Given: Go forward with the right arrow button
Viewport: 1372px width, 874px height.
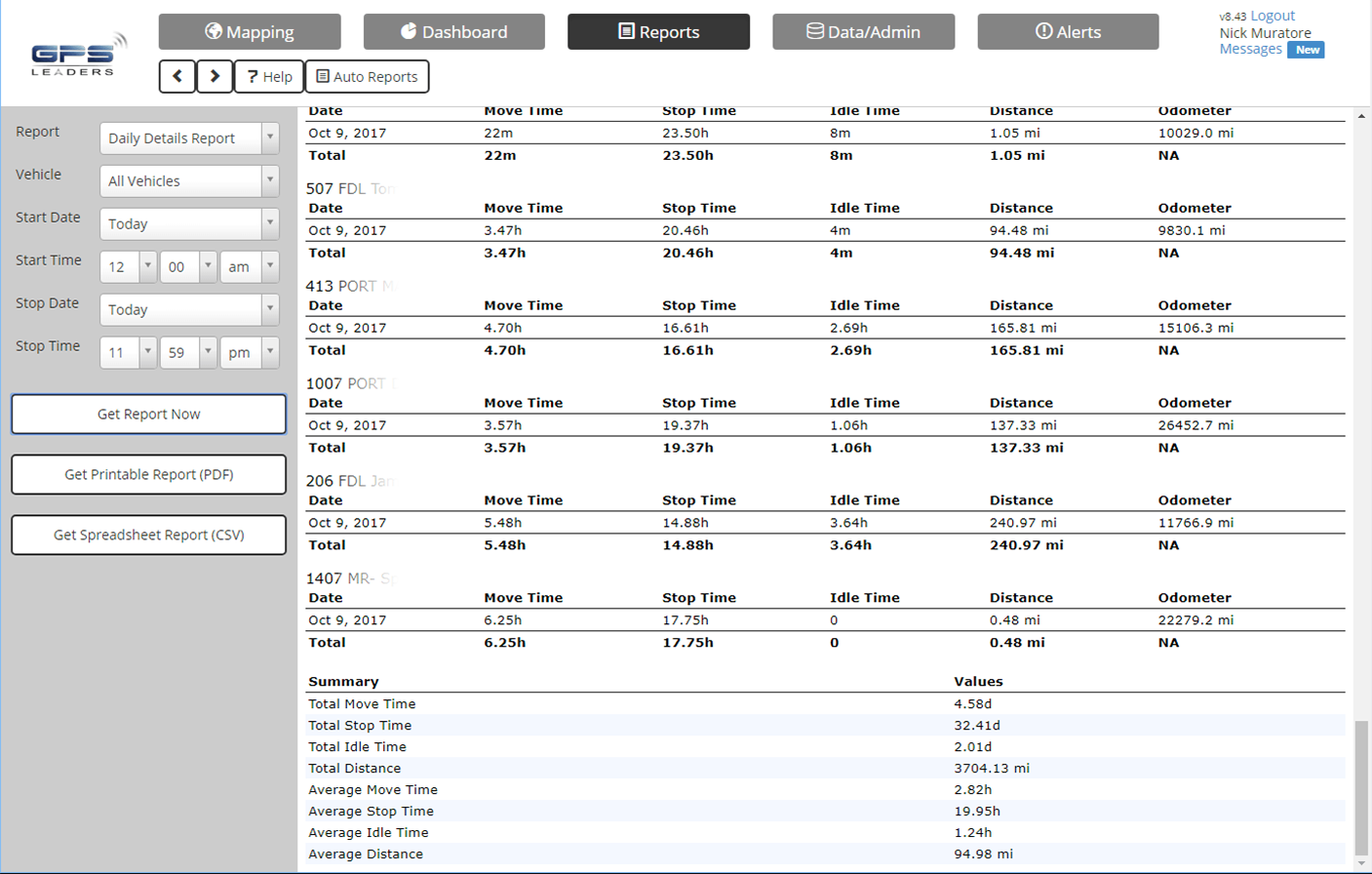Looking at the screenshot, I should coord(215,76).
